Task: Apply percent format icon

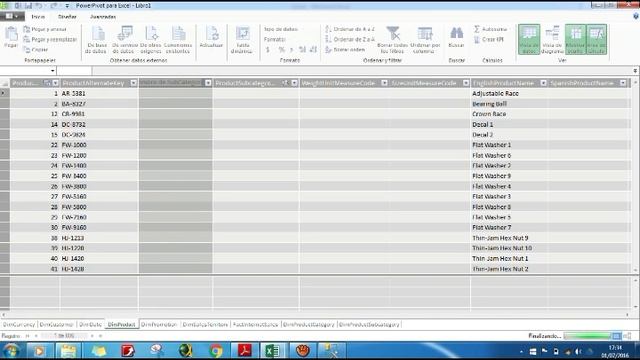Action: 281,49
